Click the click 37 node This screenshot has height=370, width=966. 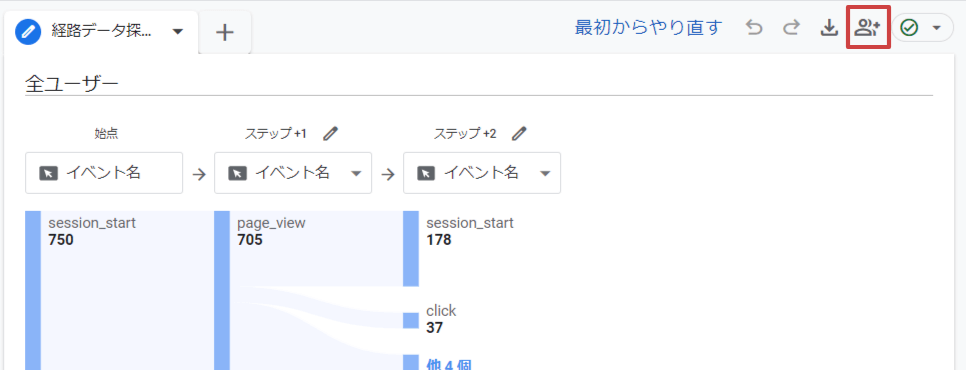click(441, 320)
